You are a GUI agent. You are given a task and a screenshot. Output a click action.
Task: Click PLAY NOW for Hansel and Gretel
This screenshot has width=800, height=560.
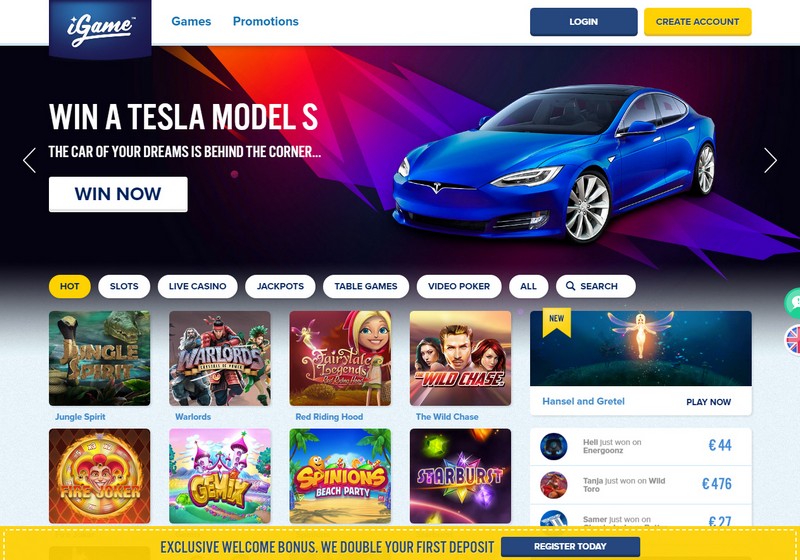point(708,402)
